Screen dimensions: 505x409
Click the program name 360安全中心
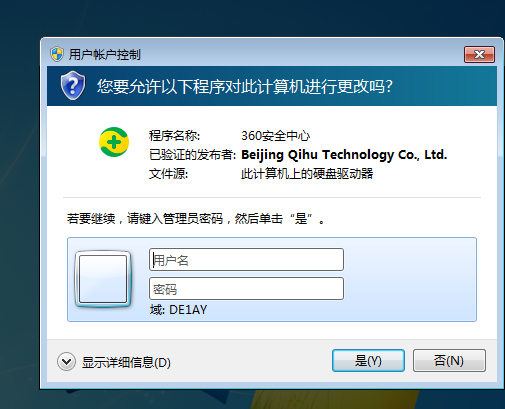coord(276,136)
